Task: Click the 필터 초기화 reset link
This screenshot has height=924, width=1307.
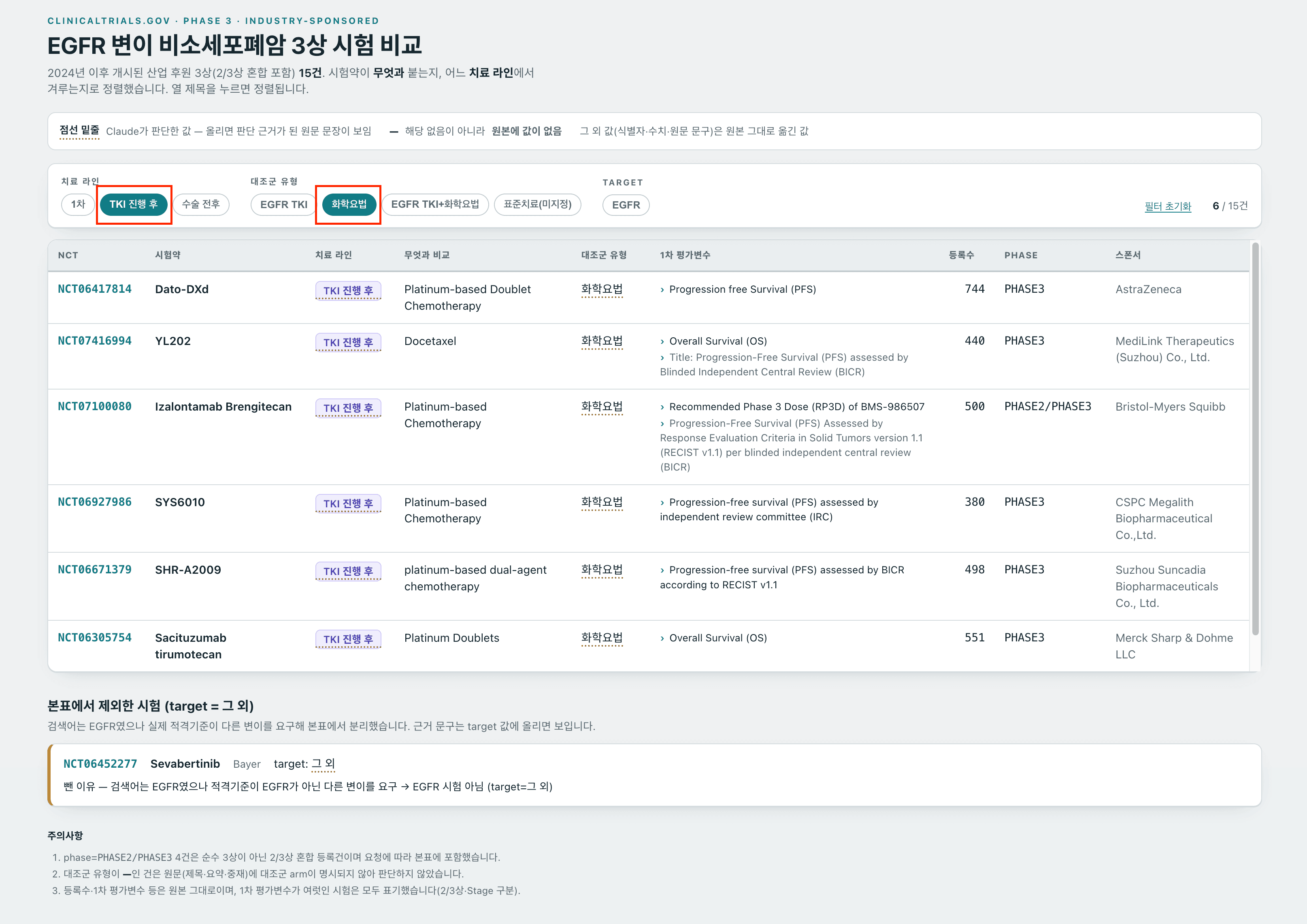Action: [1168, 206]
